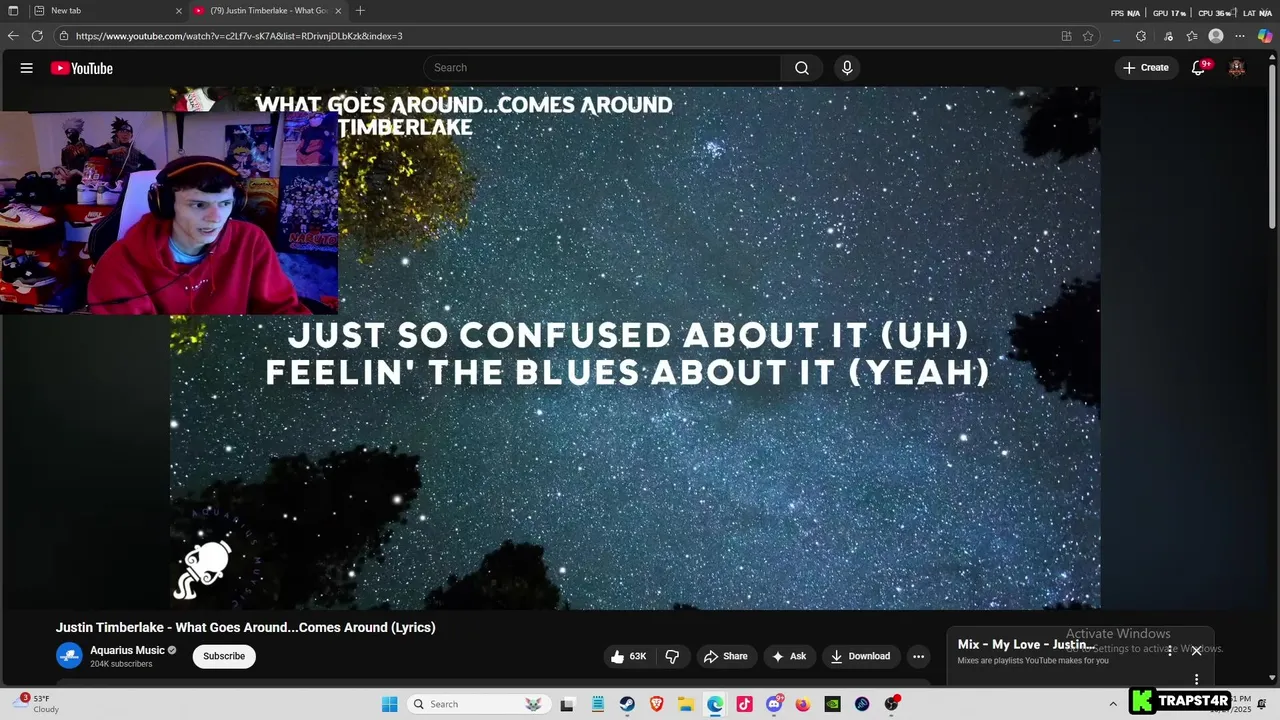Click the "204K subscribers" text

click(121, 664)
